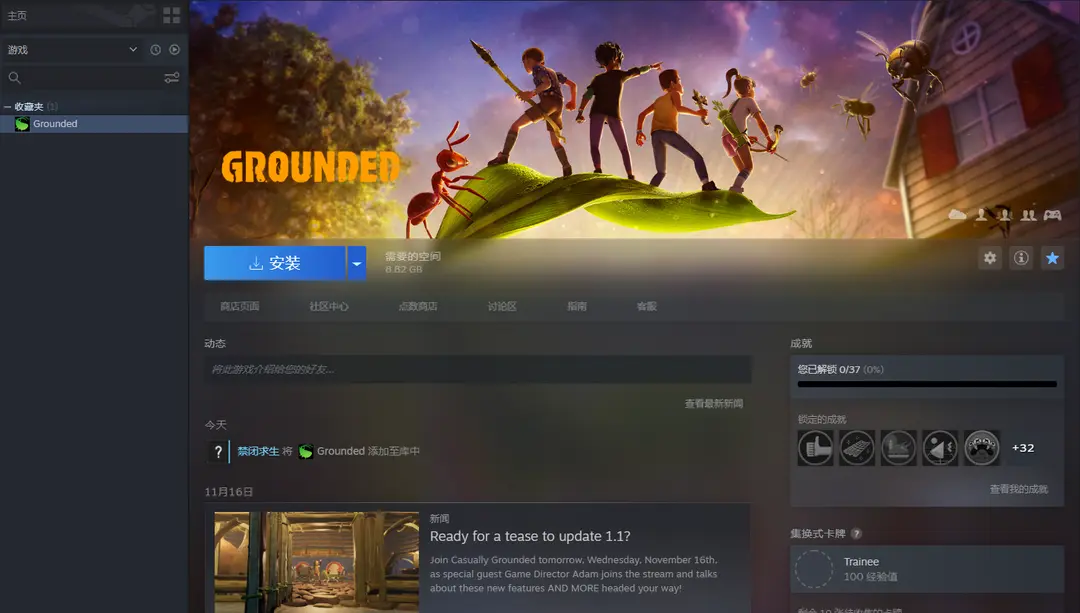Click 查看我的成就 link

click(x=1019, y=489)
